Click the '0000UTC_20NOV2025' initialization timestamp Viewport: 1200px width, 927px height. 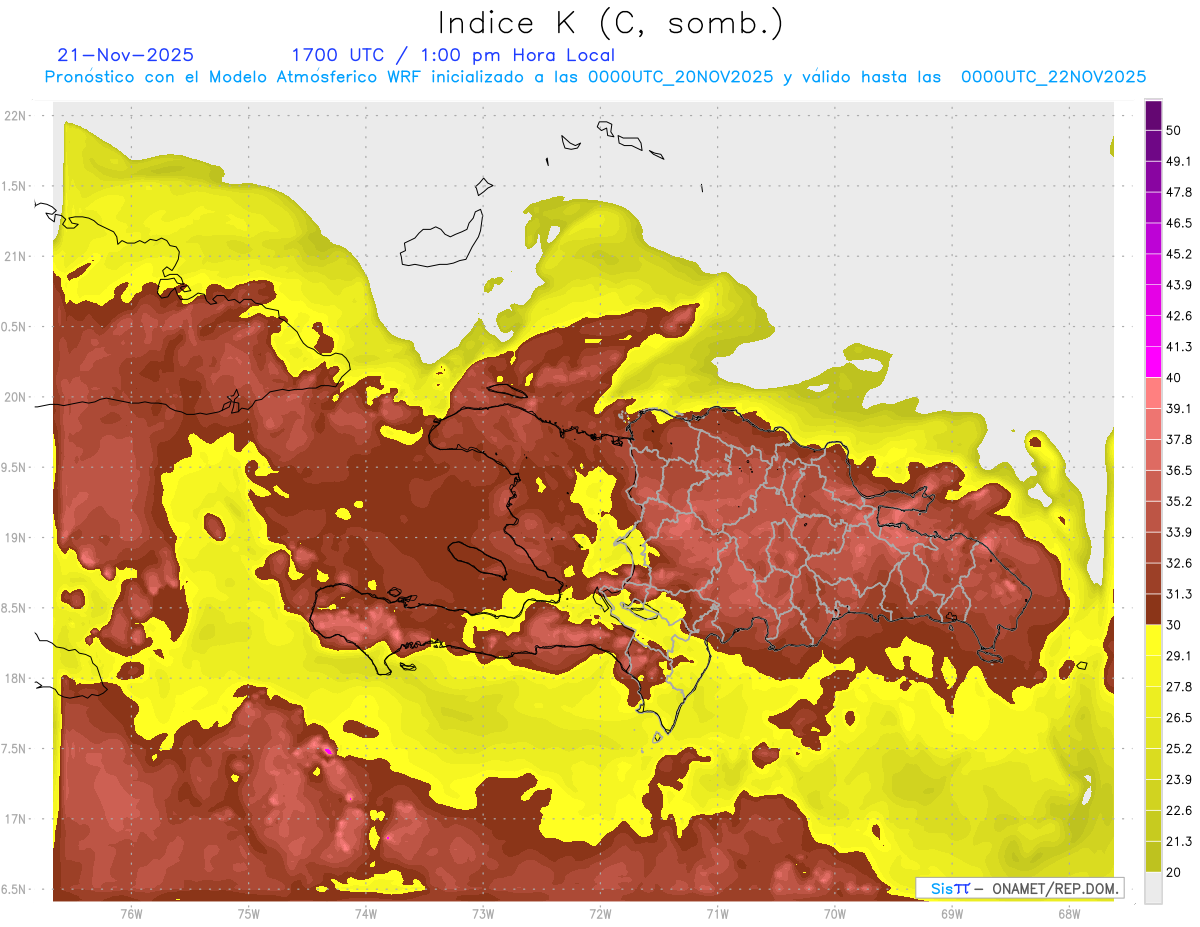[x=680, y=77]
